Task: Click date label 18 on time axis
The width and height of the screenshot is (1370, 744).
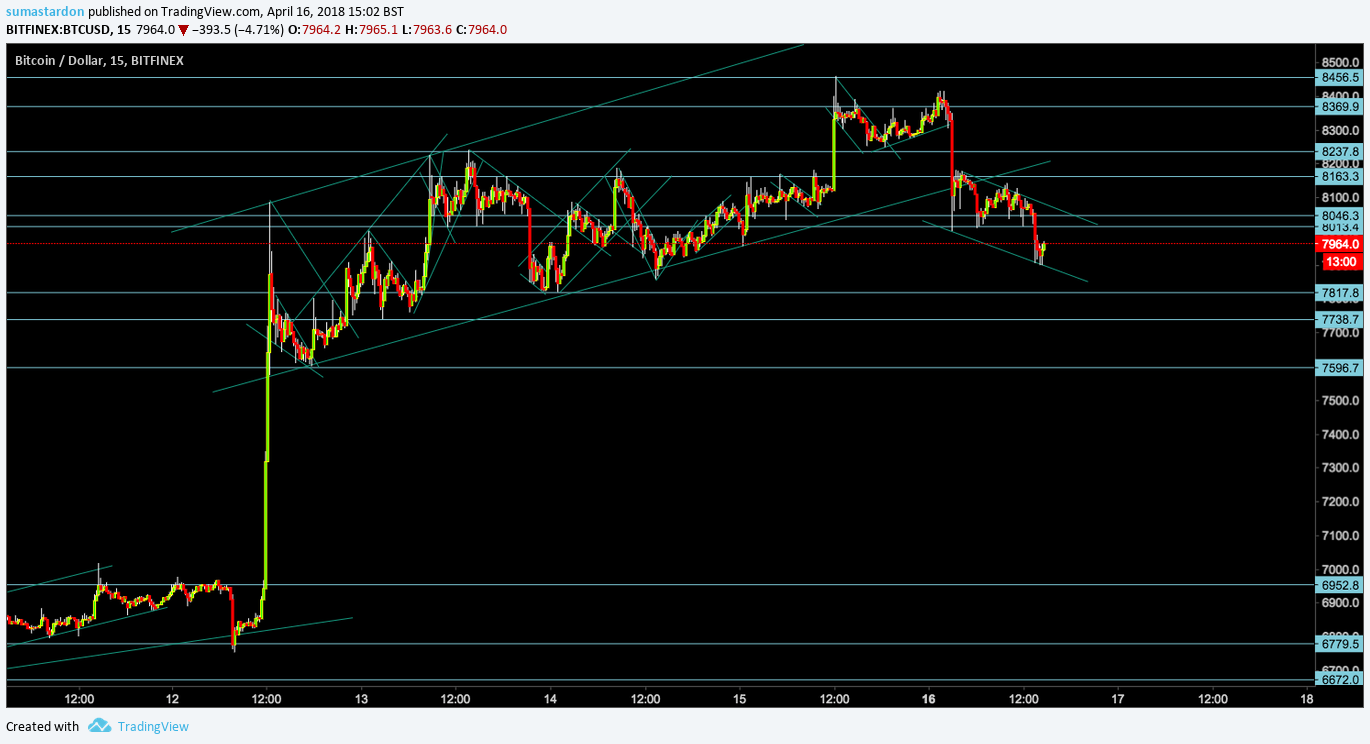Action: click(x=1307, y=698)
